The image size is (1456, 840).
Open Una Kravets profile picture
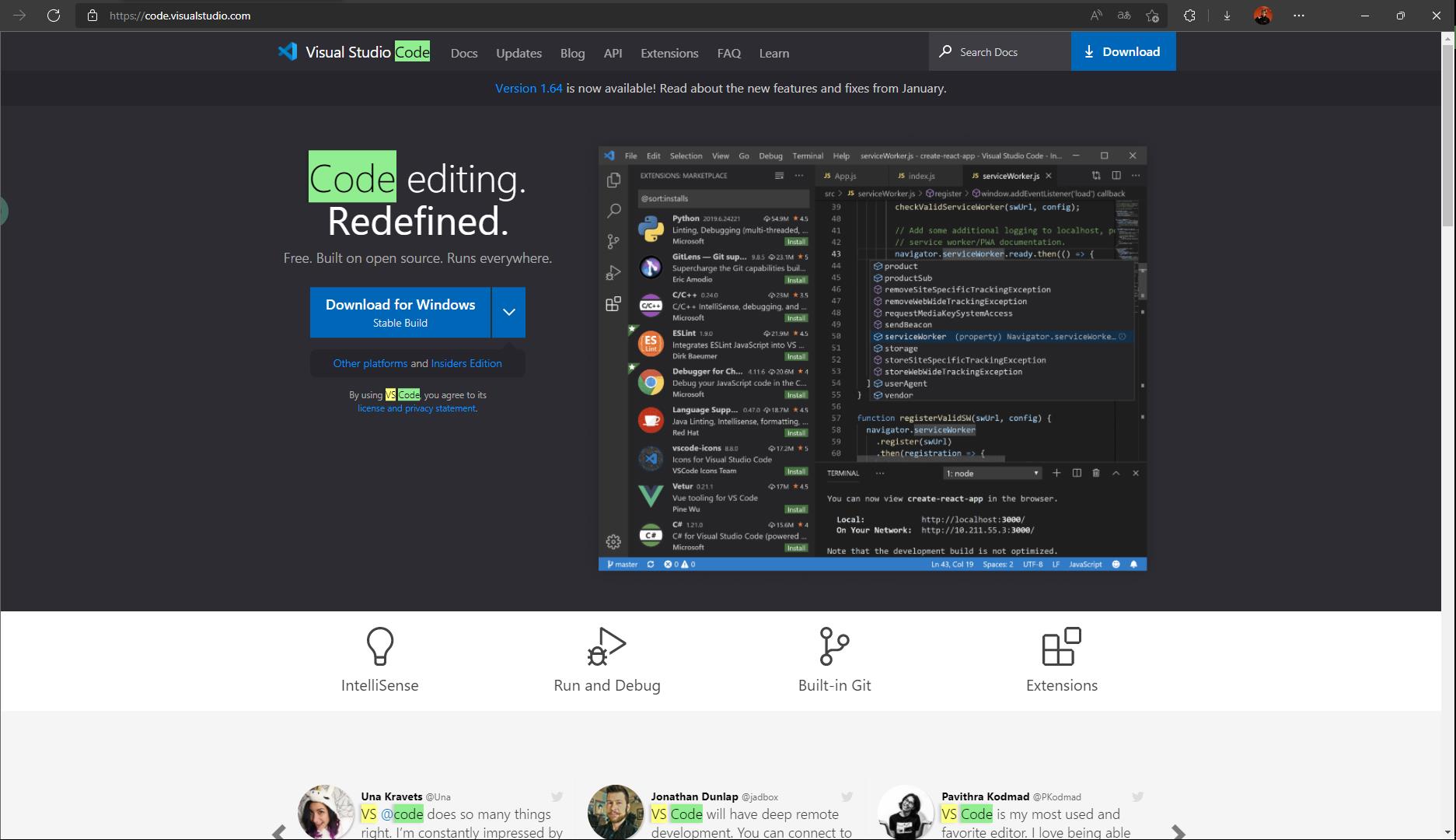[x=326, y=812]
